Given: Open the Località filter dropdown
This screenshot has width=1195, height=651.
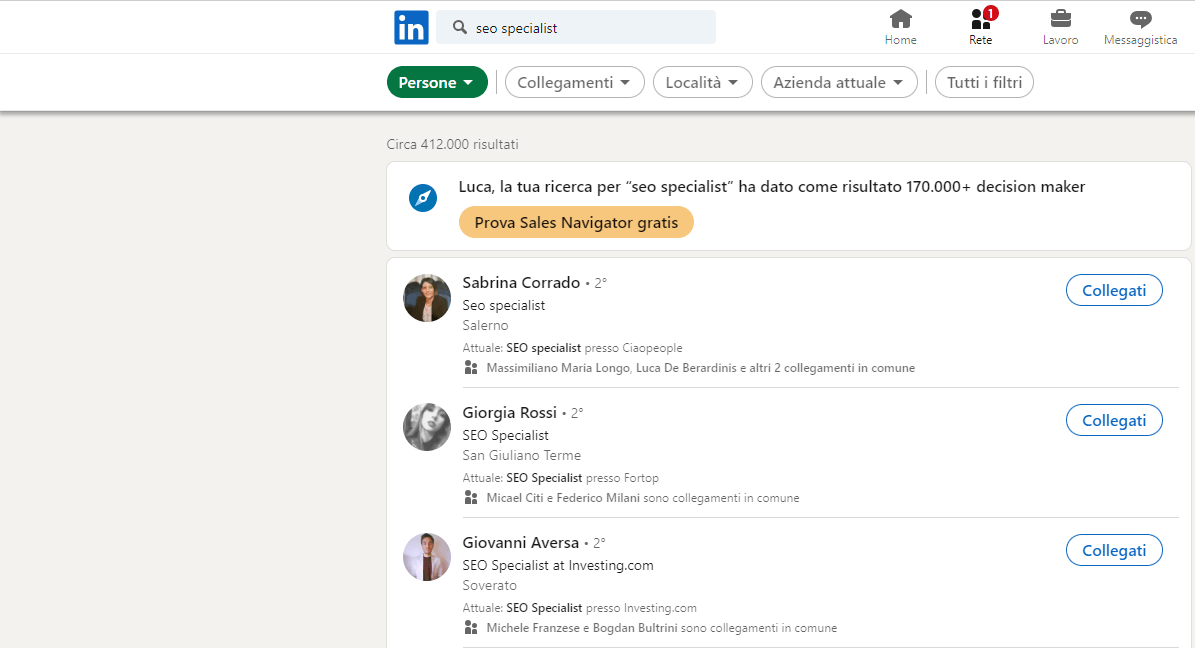Looking at the screenshot, I should click(702, 83).
